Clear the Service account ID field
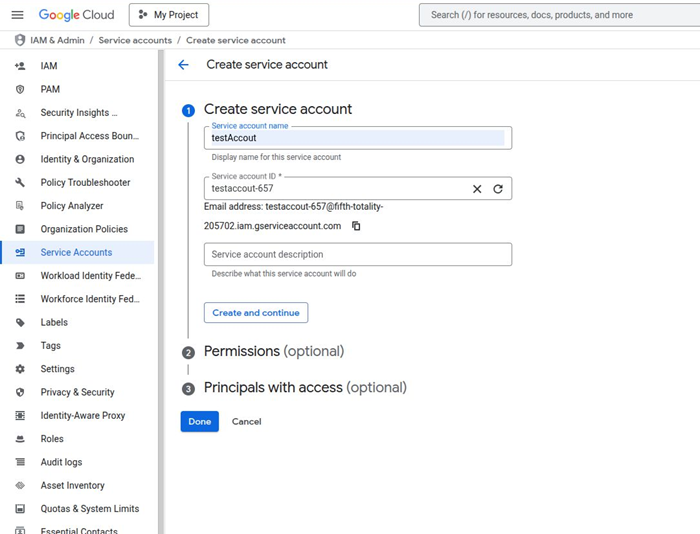Viewport: 700px width, 534px height. pos(477,189)
